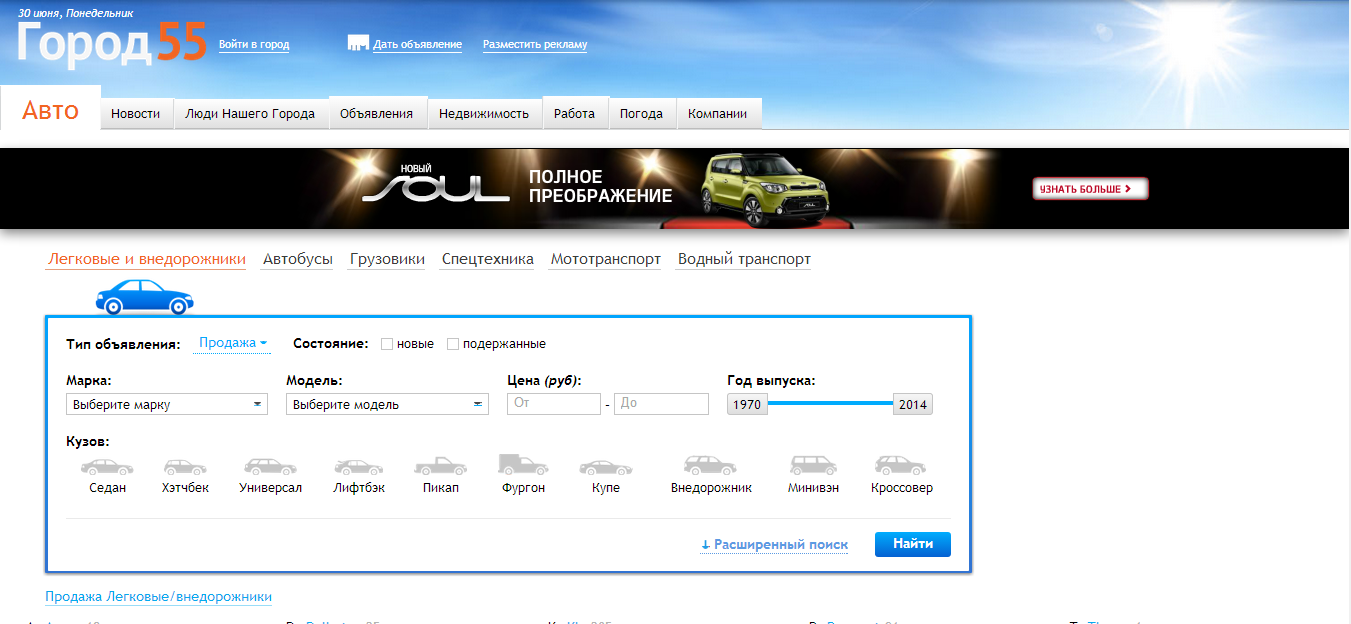Image resolution: width=1351 pixels, height=624 pixels.
Task: Pick the Внедорожник body type icon
Action: click(711, 466)
